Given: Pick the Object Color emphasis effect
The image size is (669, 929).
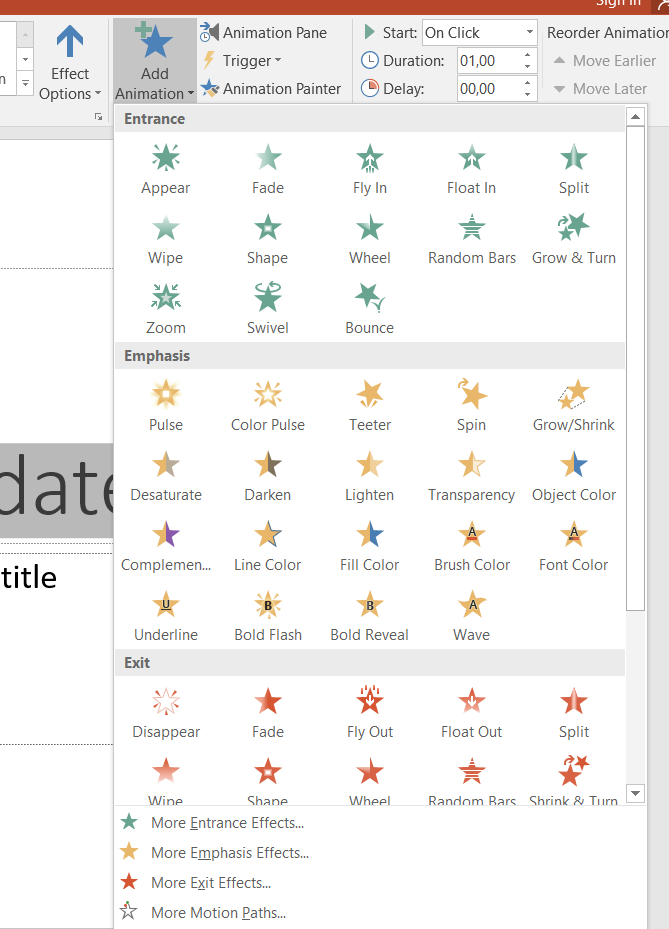Looking at the screenshot, I should 574,476.
